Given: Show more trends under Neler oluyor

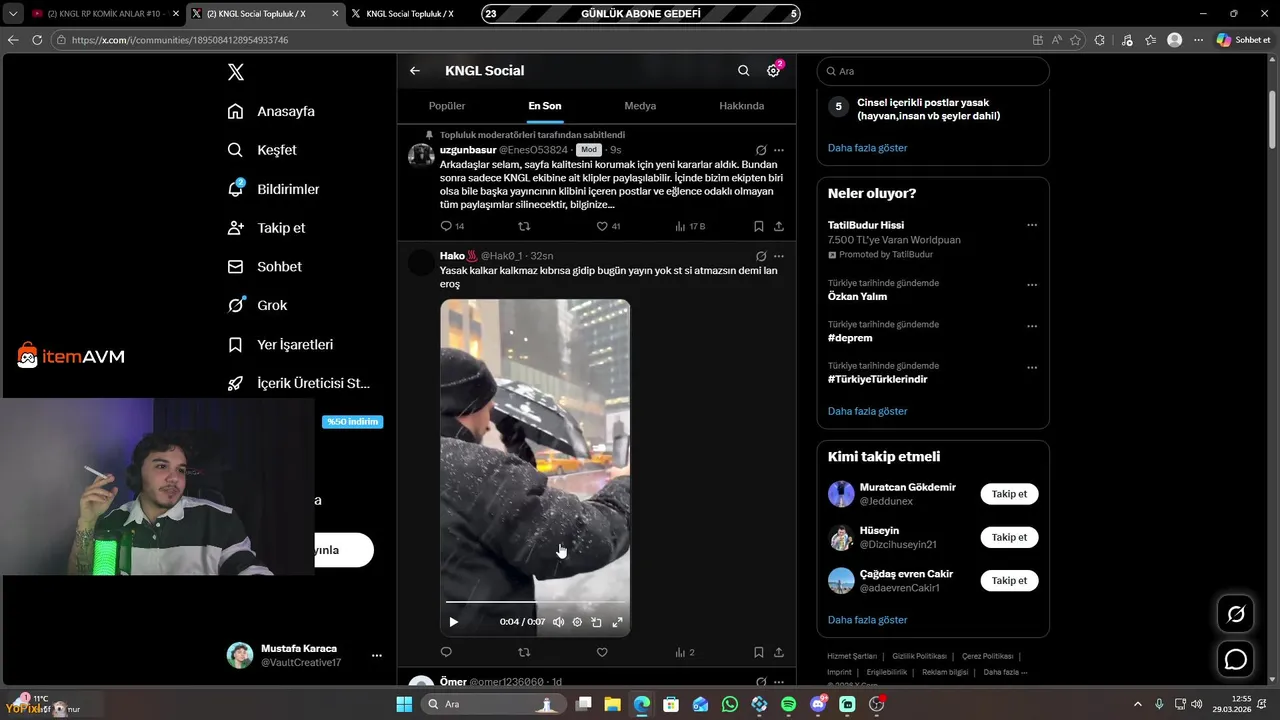Looking at the screenshot, I should tap(867, 411).
